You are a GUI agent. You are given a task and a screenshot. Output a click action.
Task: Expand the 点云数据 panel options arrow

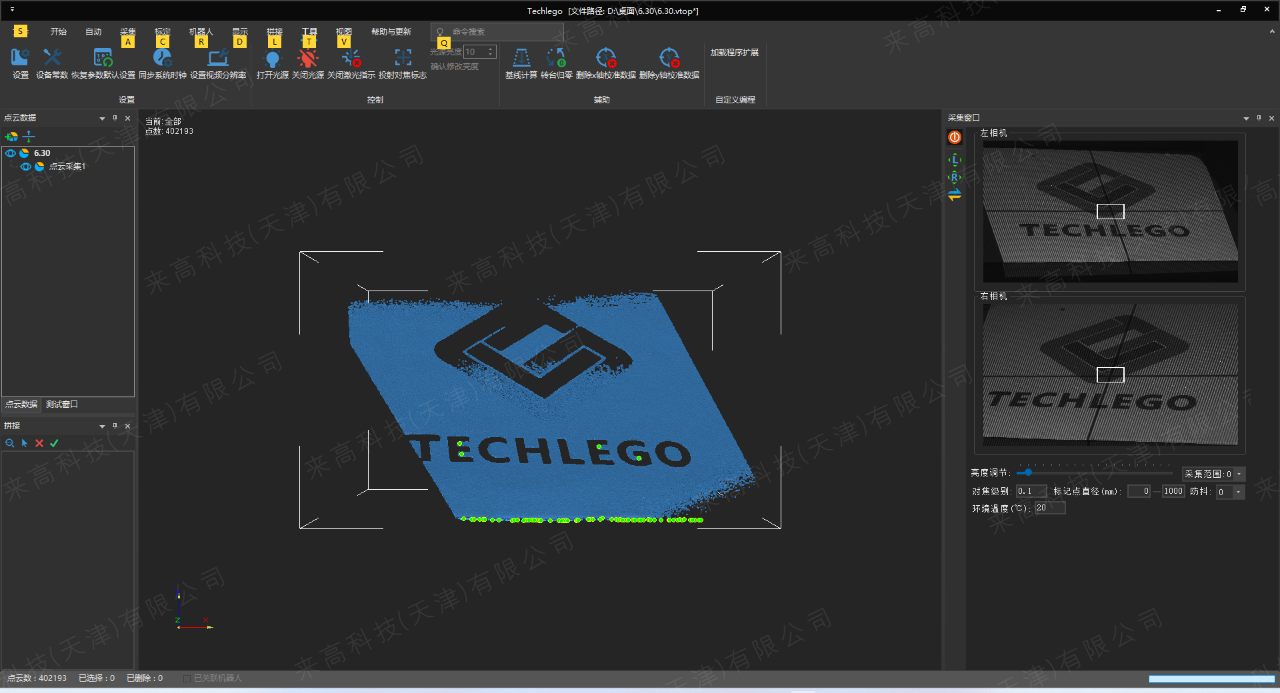click(x=102, y=118)
